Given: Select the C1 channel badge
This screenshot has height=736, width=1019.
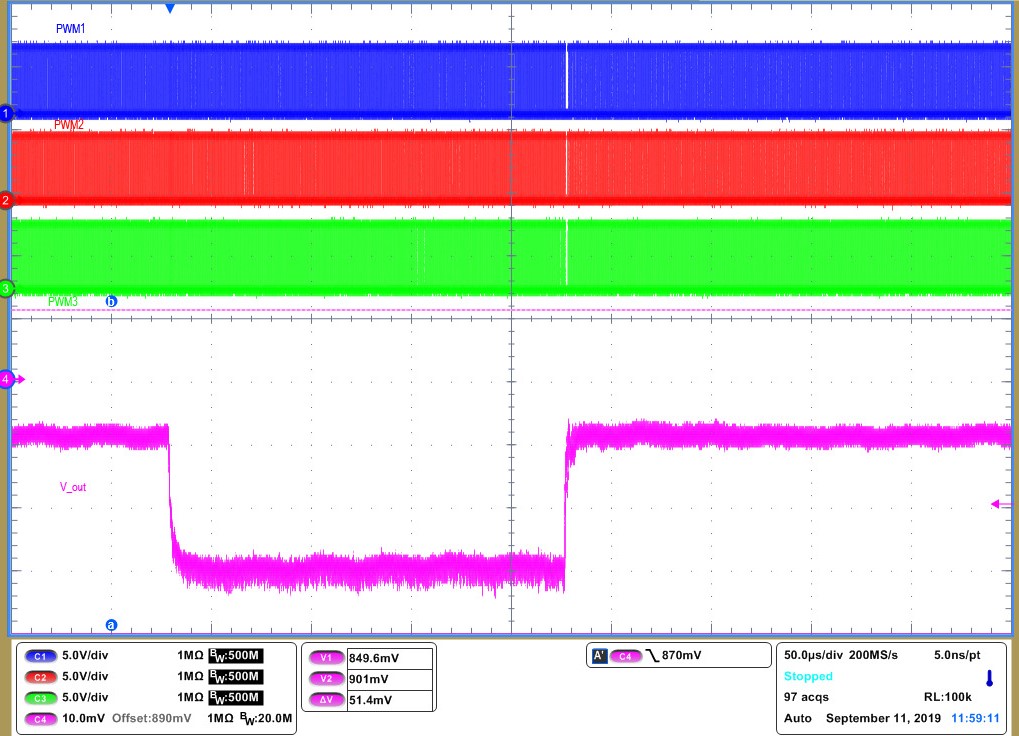Looking at the screenshot, I should (x=41, y=656).
